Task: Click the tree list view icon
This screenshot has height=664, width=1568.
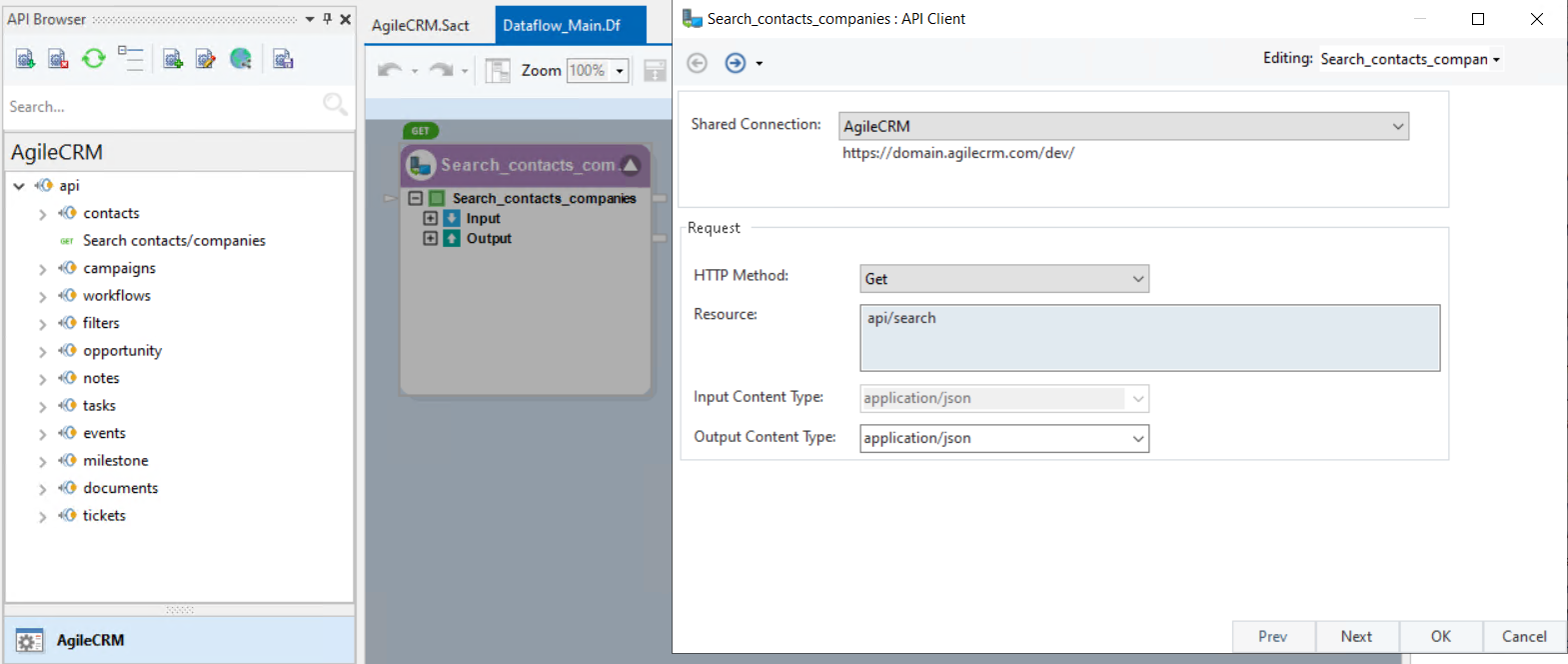Action: (x=130, y=58)
